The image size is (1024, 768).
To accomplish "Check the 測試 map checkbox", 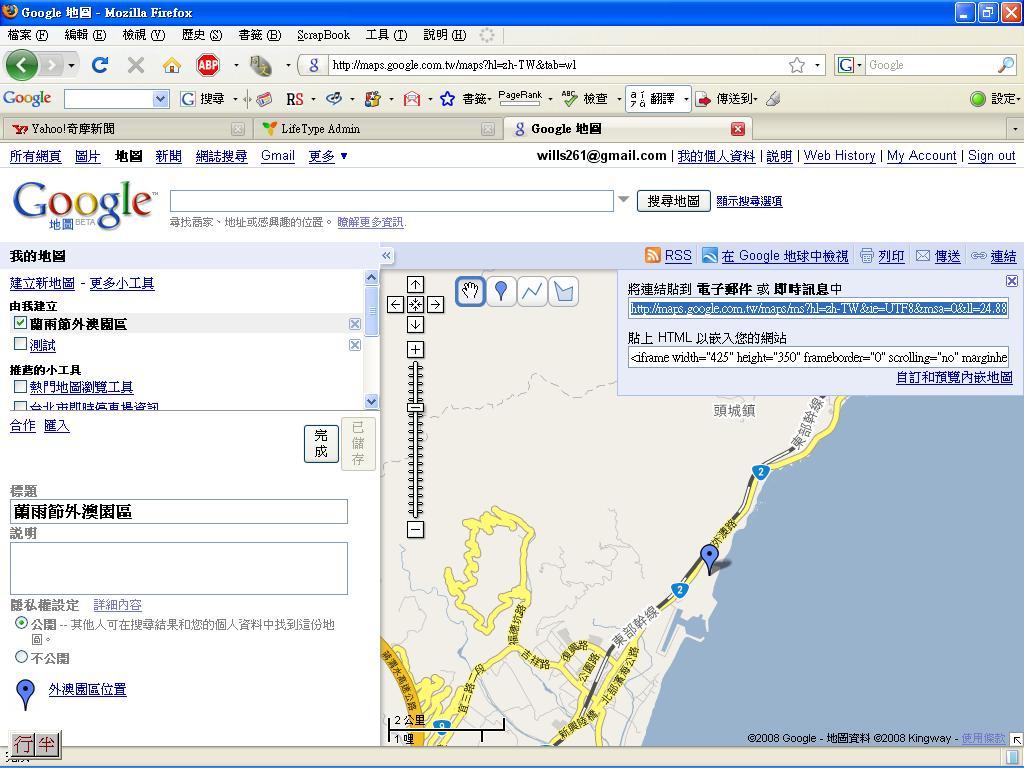I will coord(20,344).
